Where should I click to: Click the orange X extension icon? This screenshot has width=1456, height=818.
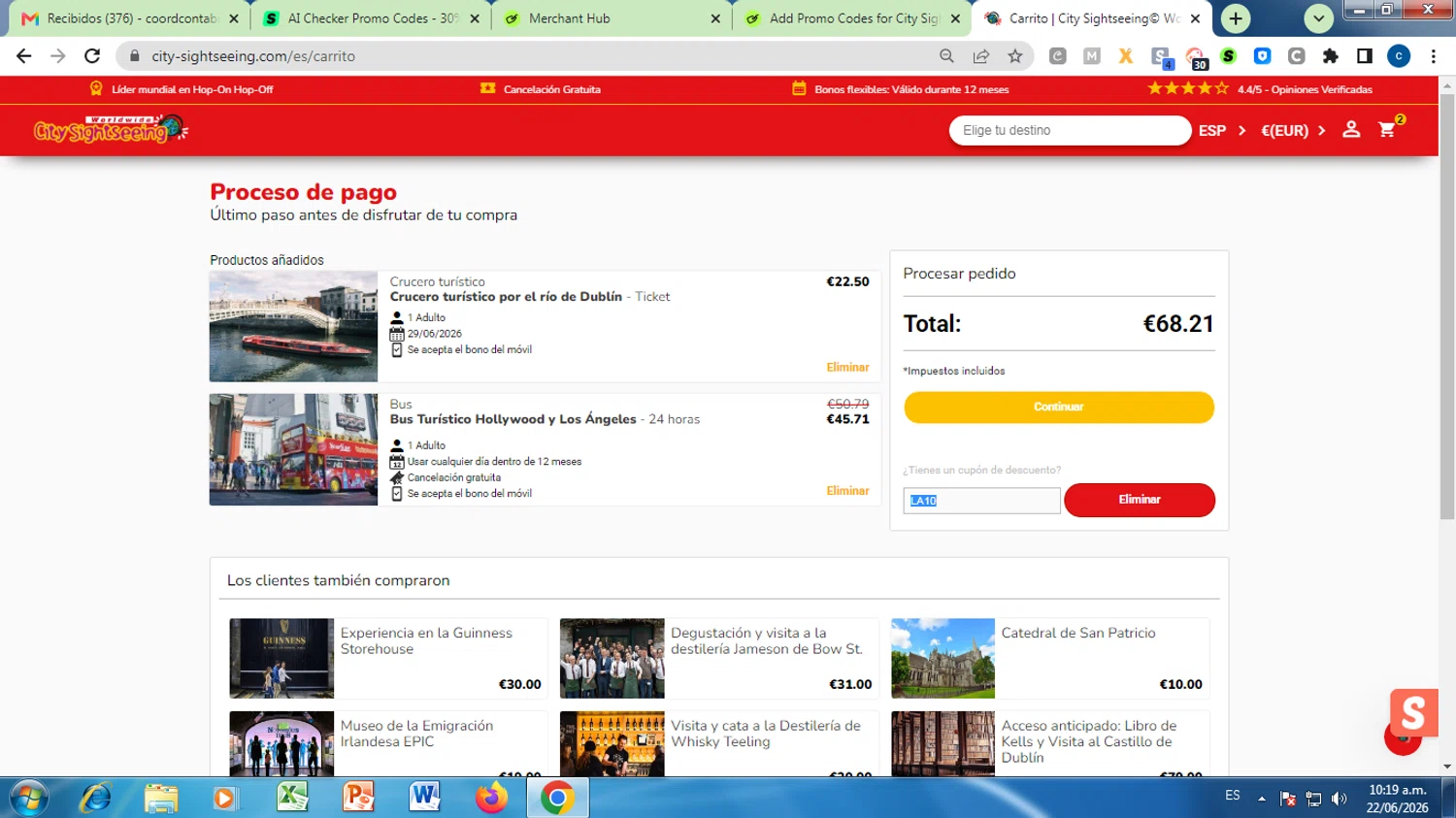click(1126, 56)
